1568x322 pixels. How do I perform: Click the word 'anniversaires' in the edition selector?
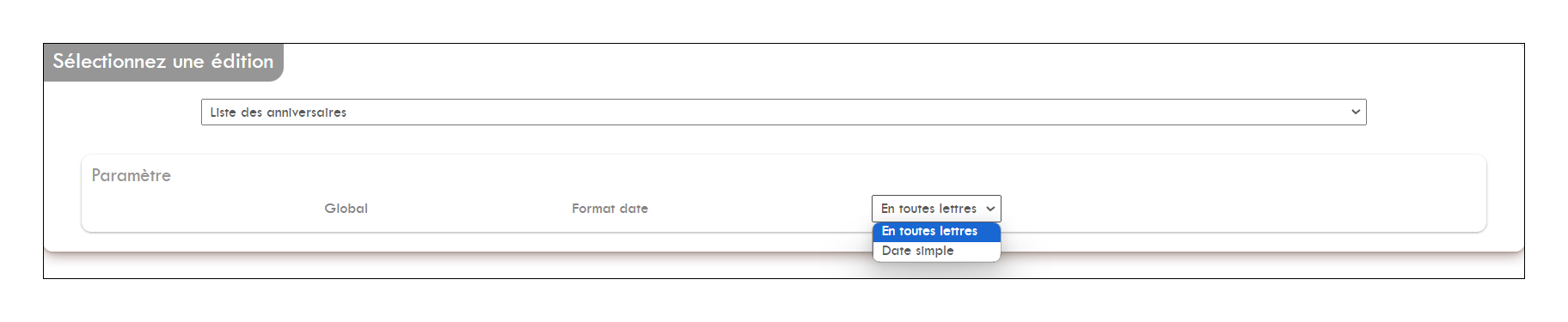click(x=307, y=112)
